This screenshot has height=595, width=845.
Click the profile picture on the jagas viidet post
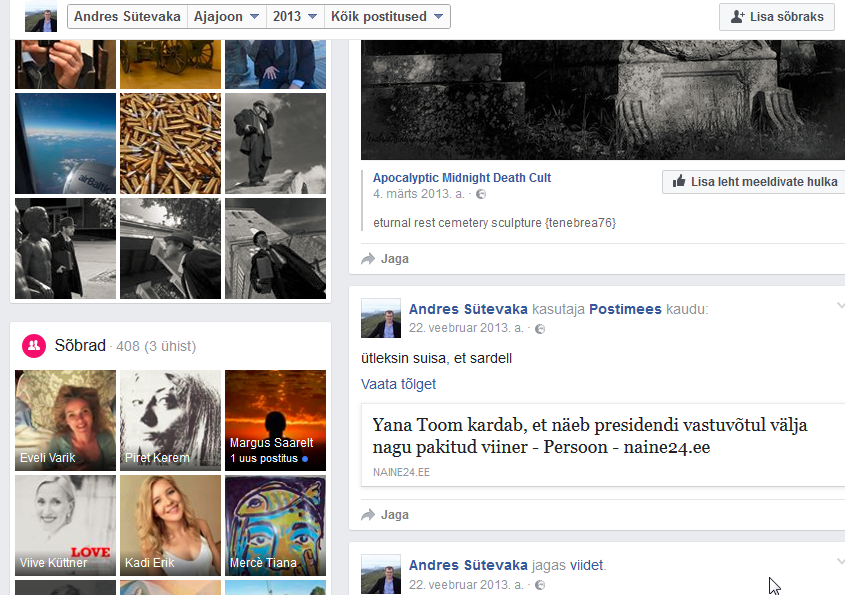pos(381,574)
